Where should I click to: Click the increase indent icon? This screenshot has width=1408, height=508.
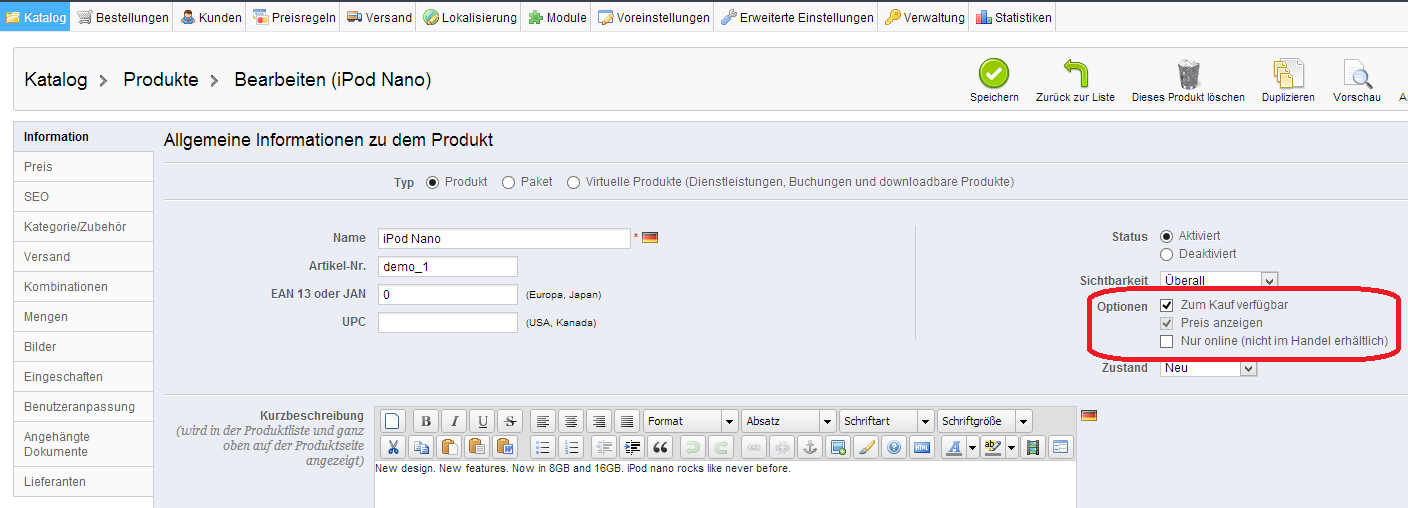tap(632, 447)
